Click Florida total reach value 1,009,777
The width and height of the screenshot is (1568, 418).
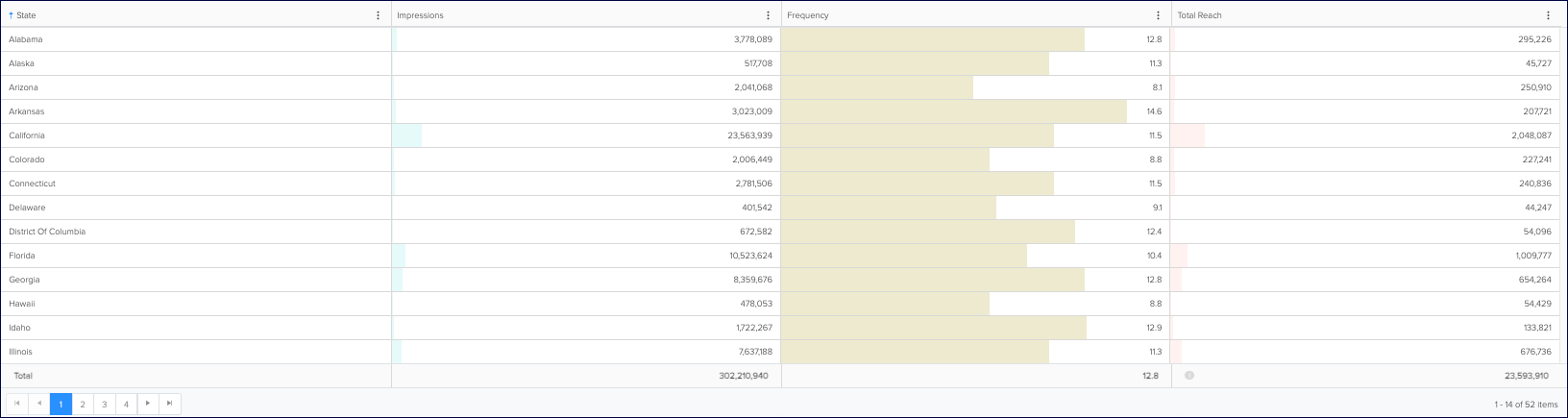(x=1532, y=256)
